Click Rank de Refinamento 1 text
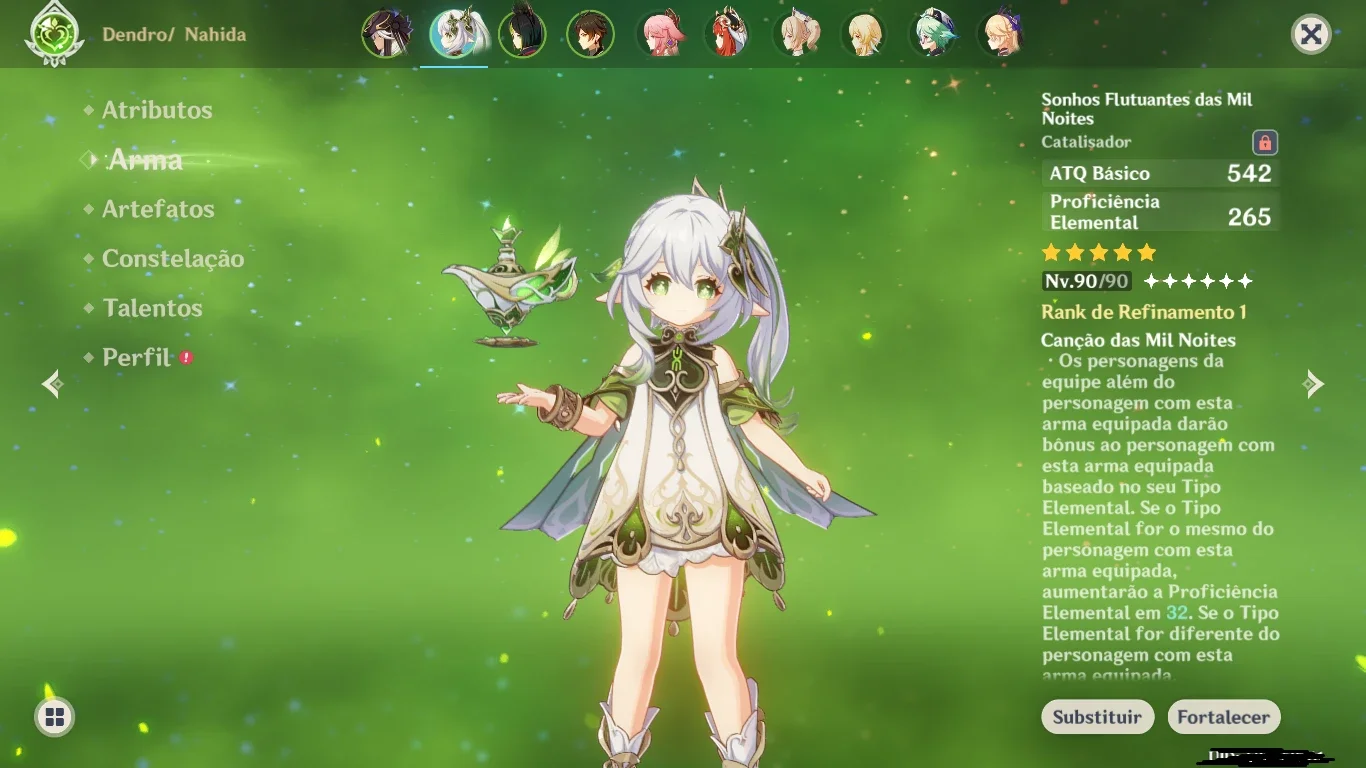Viewport: 1366px width, 768px height. [x=1143, y=312]
